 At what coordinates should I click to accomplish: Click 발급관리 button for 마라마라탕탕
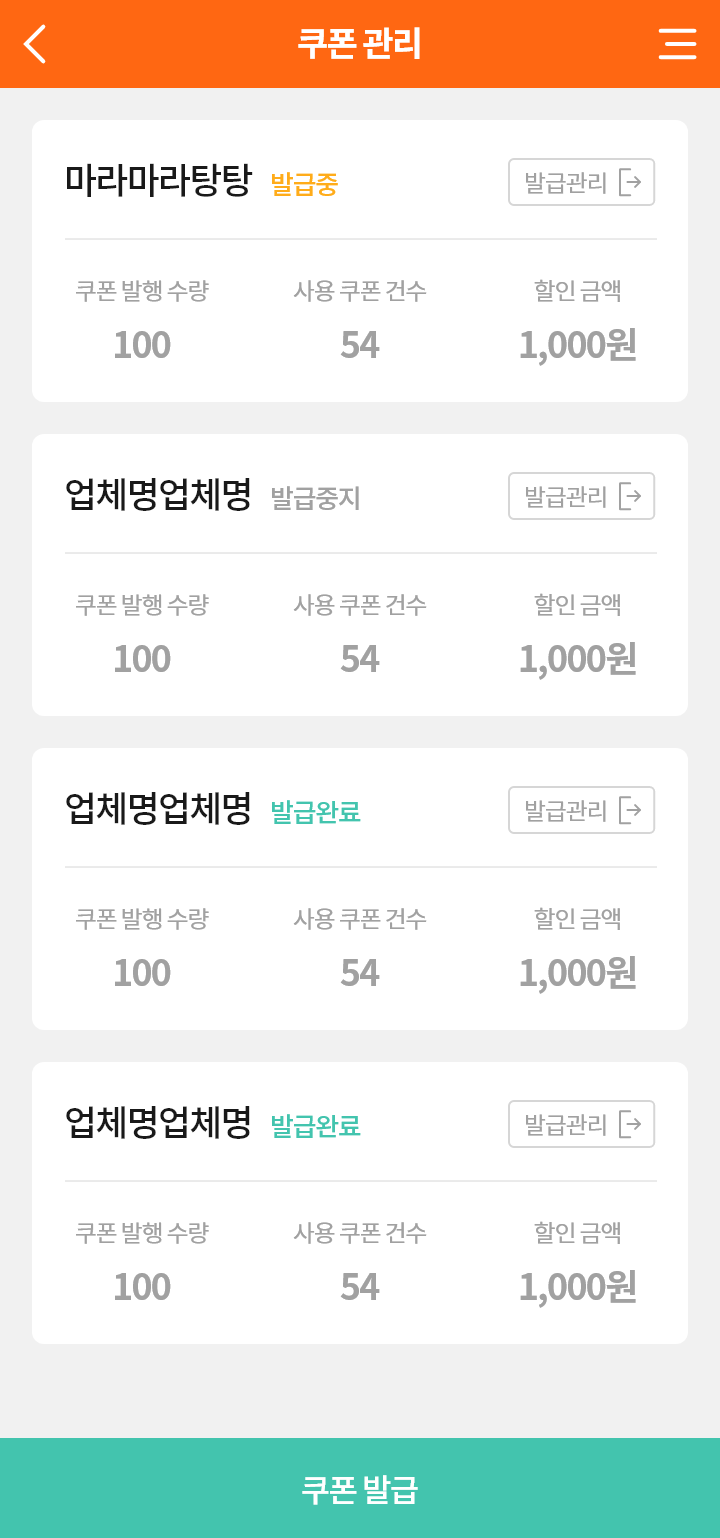point(566,183)
